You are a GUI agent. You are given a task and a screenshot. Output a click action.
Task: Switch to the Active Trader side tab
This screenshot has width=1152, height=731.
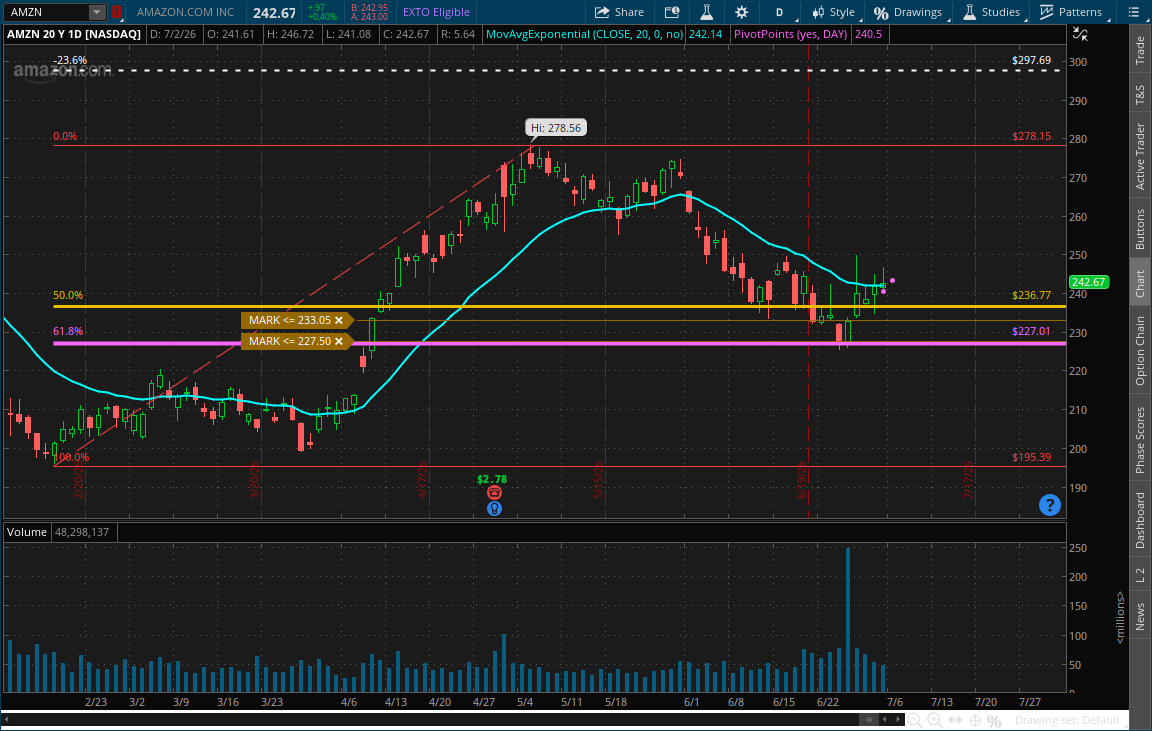point(1140,156)
